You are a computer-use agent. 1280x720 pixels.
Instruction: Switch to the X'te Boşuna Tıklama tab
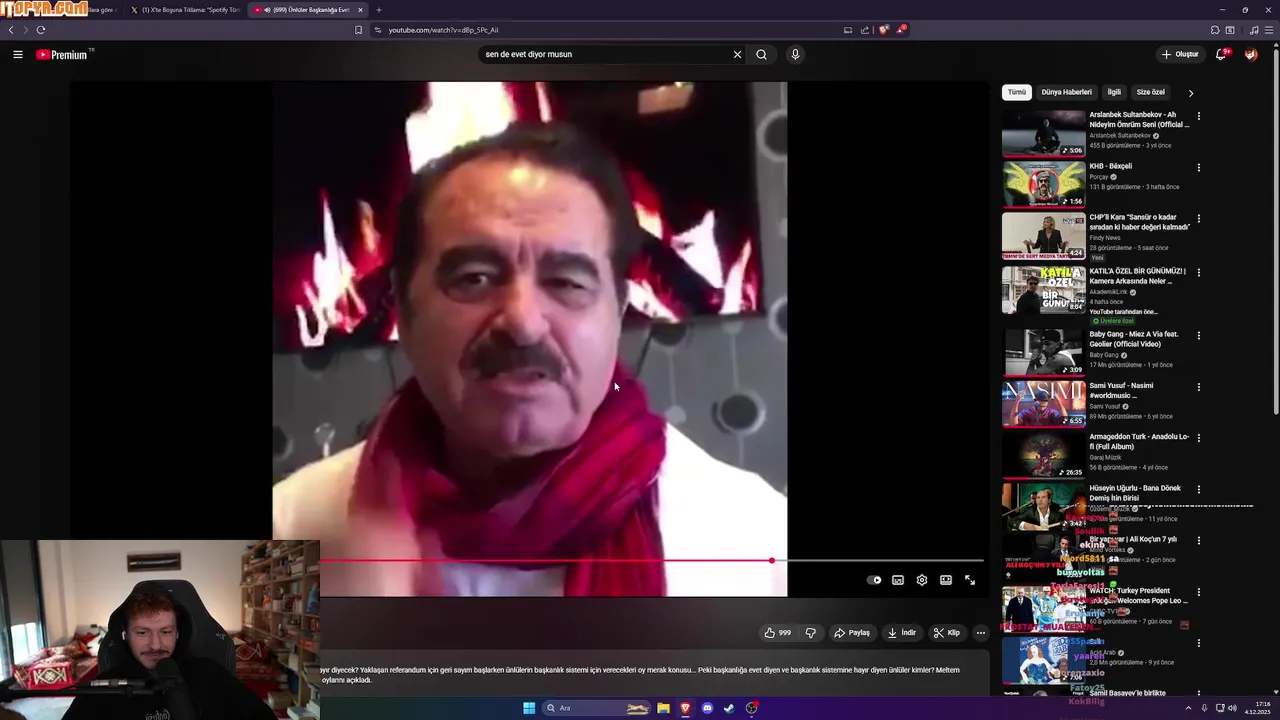[x=185, y=10]
